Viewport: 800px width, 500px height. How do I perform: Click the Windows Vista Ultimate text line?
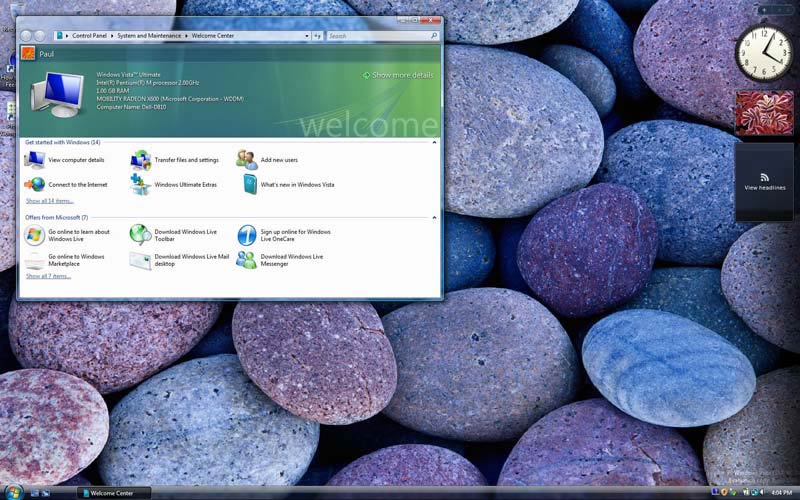[129, 74]
